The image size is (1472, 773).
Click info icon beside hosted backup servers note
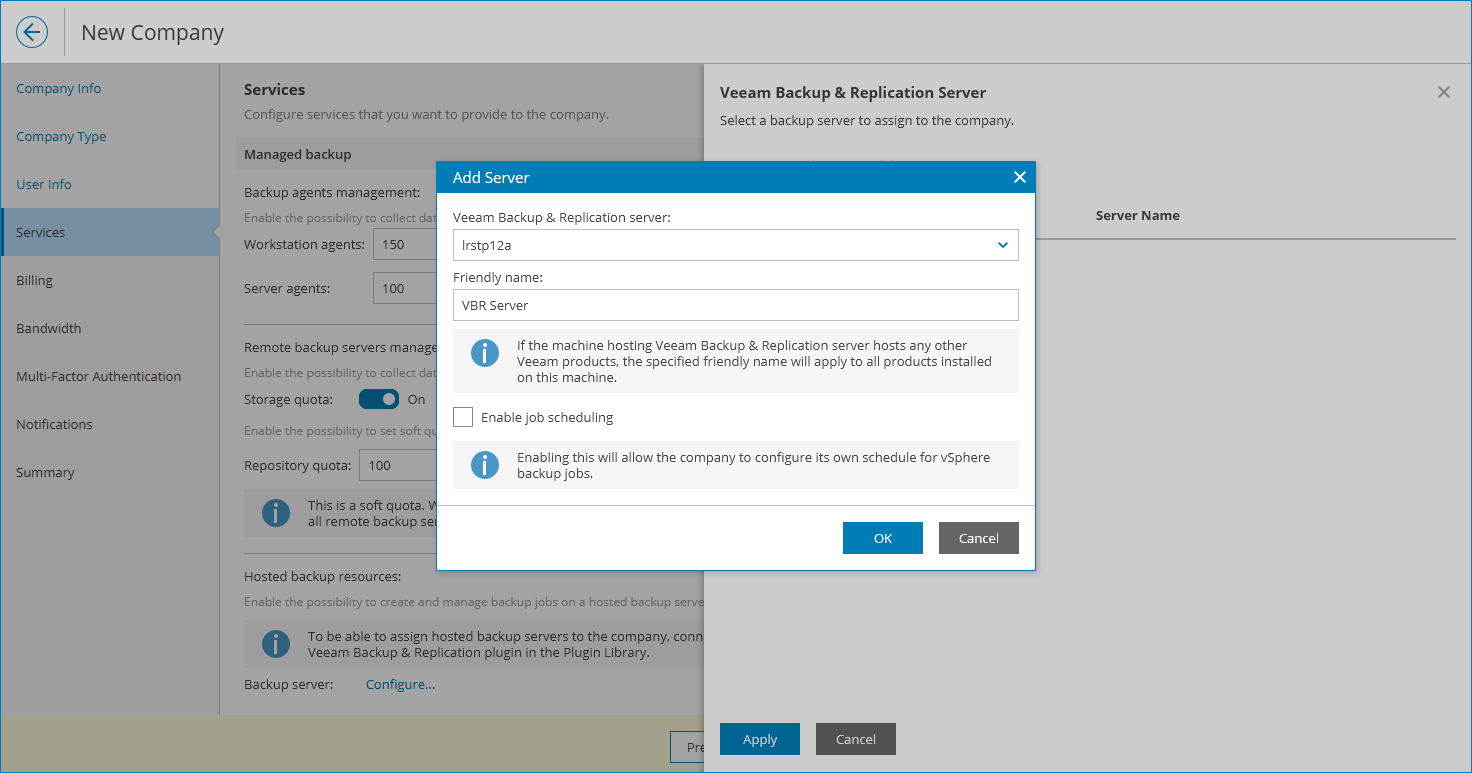(276, 644)
